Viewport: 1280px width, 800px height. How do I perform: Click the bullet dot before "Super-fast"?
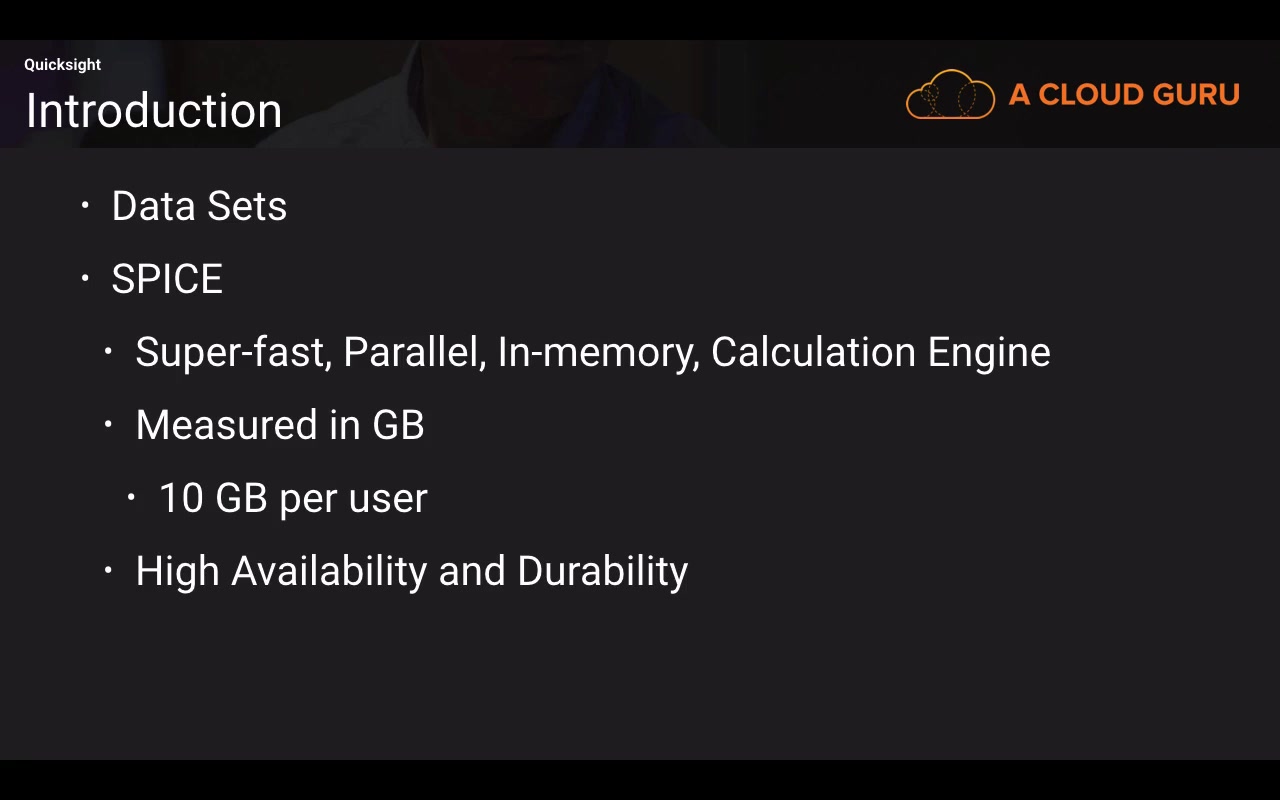click(x=109, y=351)
